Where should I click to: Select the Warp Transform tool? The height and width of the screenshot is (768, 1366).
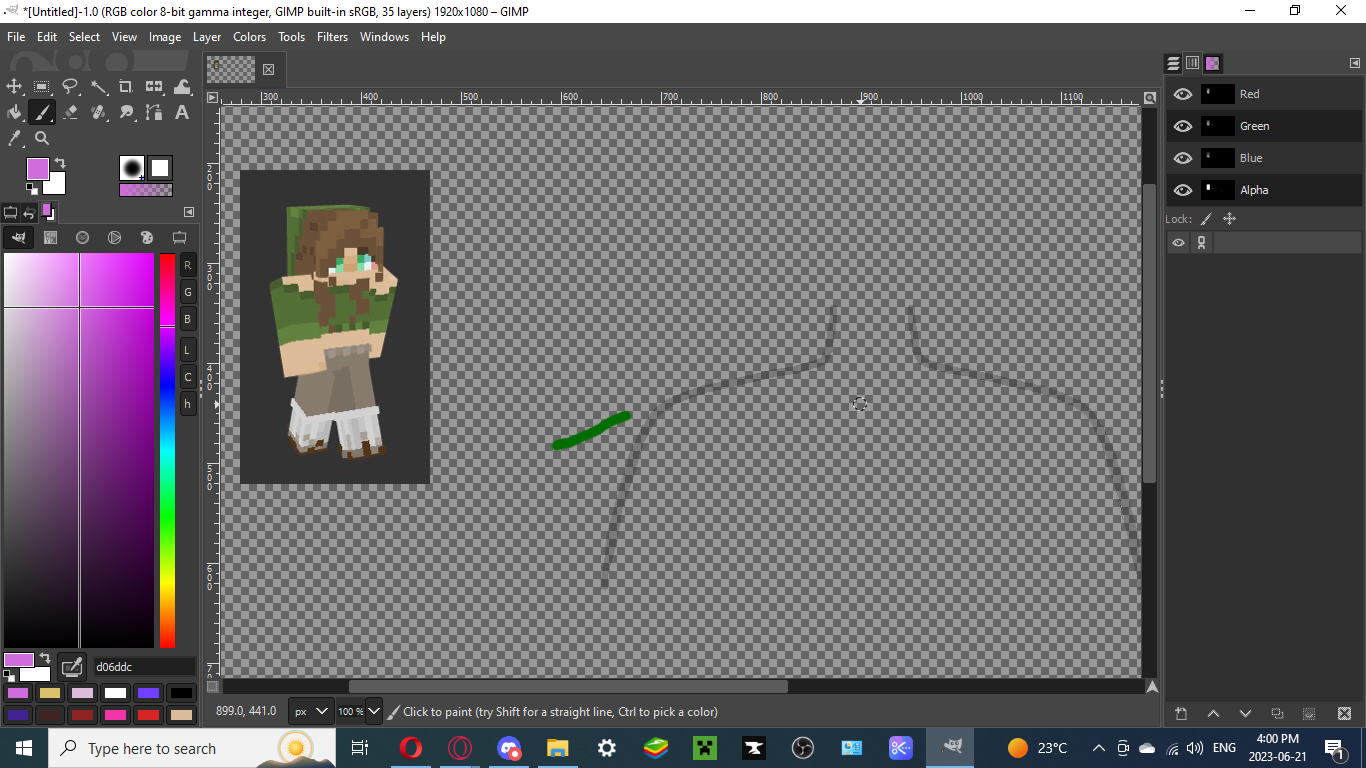pyautogui.click(x=182, y=87)
